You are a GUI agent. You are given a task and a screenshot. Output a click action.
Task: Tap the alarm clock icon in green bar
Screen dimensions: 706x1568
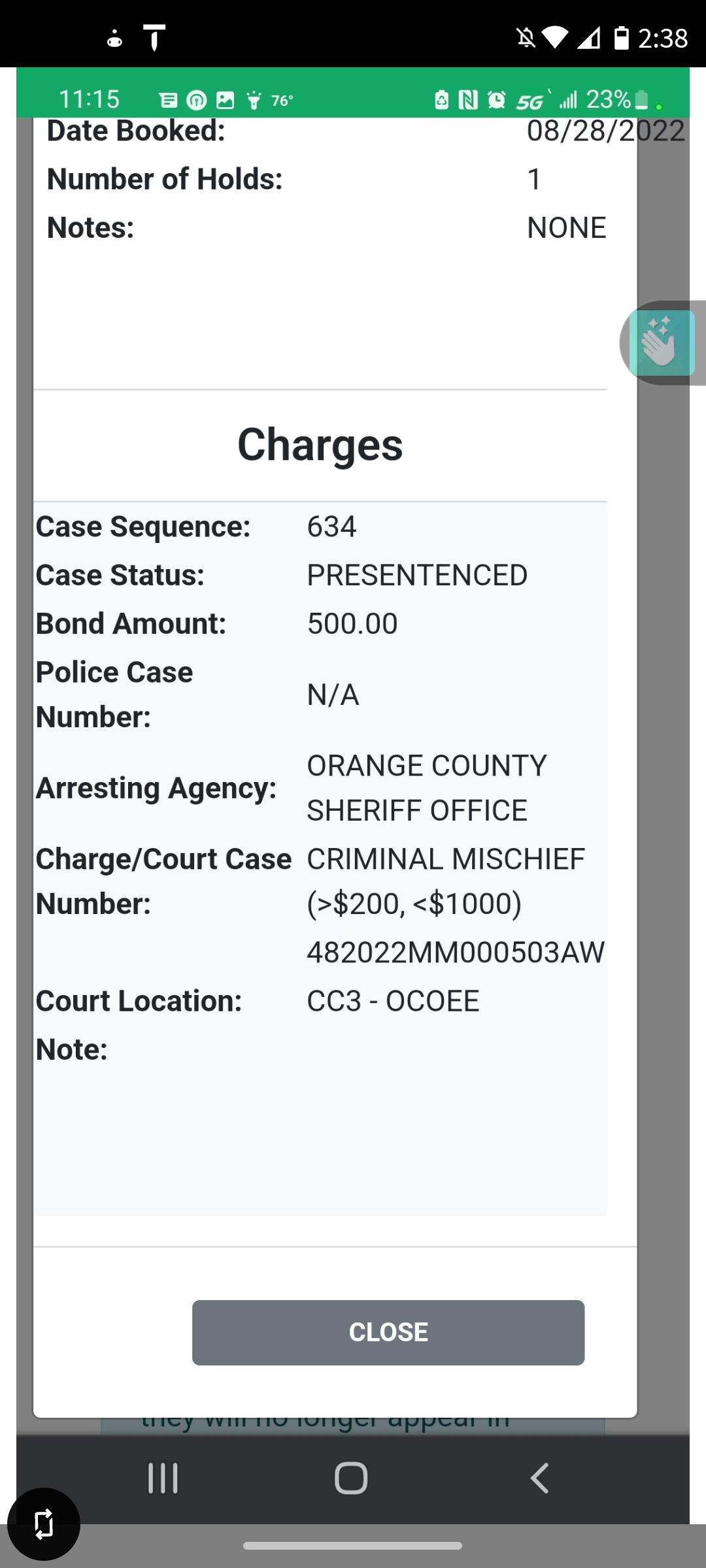tap(497, 100)
